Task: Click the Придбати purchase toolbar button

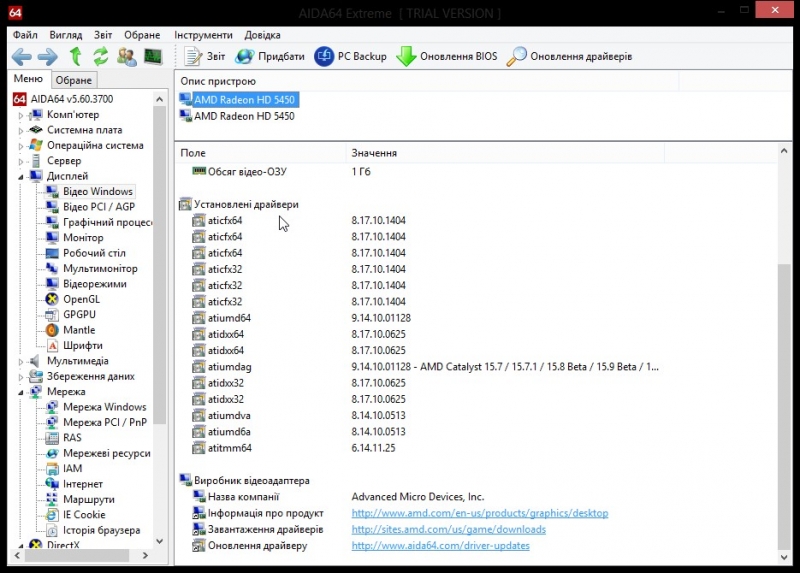Action: pos(270,56)
